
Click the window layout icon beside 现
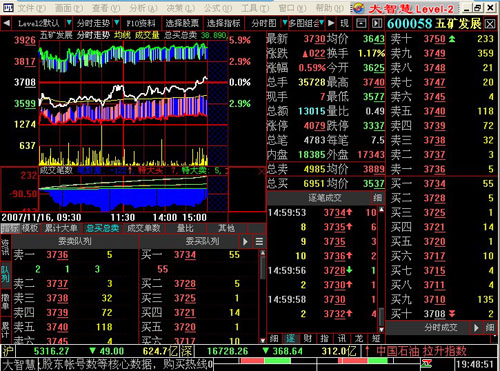(361, 23)
